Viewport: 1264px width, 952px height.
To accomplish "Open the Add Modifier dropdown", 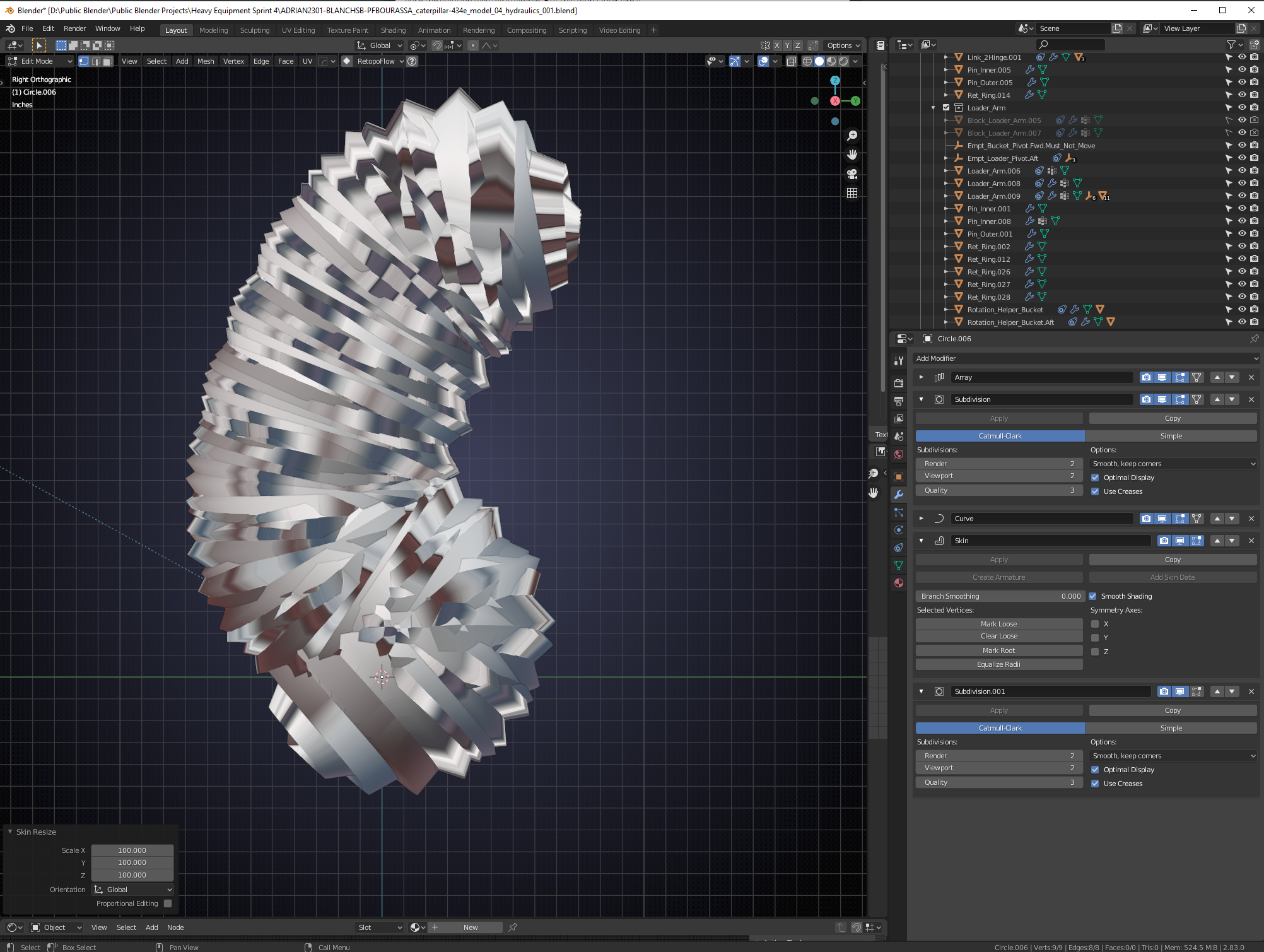I will (1086, 358).
